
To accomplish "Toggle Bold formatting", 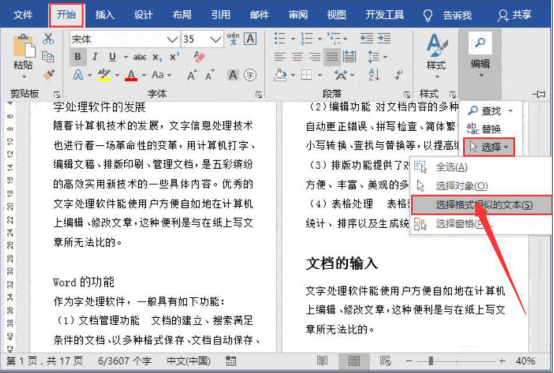I will pos(78,57).
